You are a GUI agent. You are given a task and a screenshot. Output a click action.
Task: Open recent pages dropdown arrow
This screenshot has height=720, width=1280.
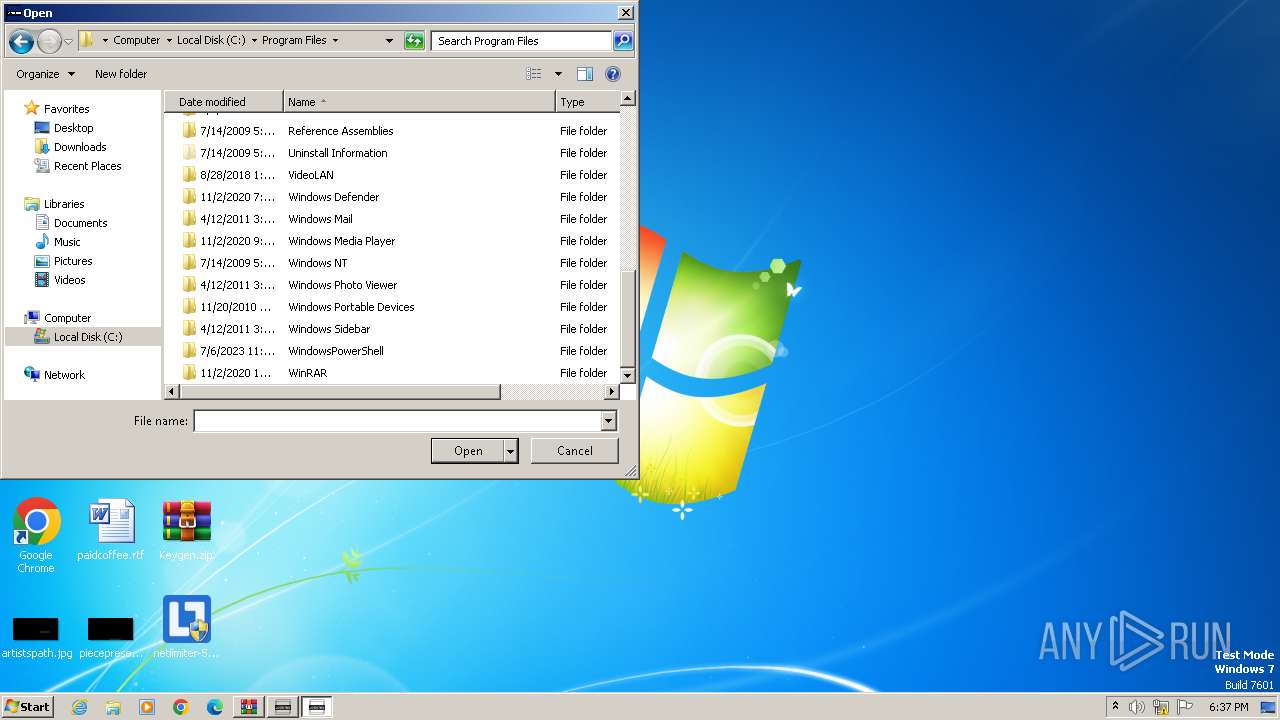68,41
